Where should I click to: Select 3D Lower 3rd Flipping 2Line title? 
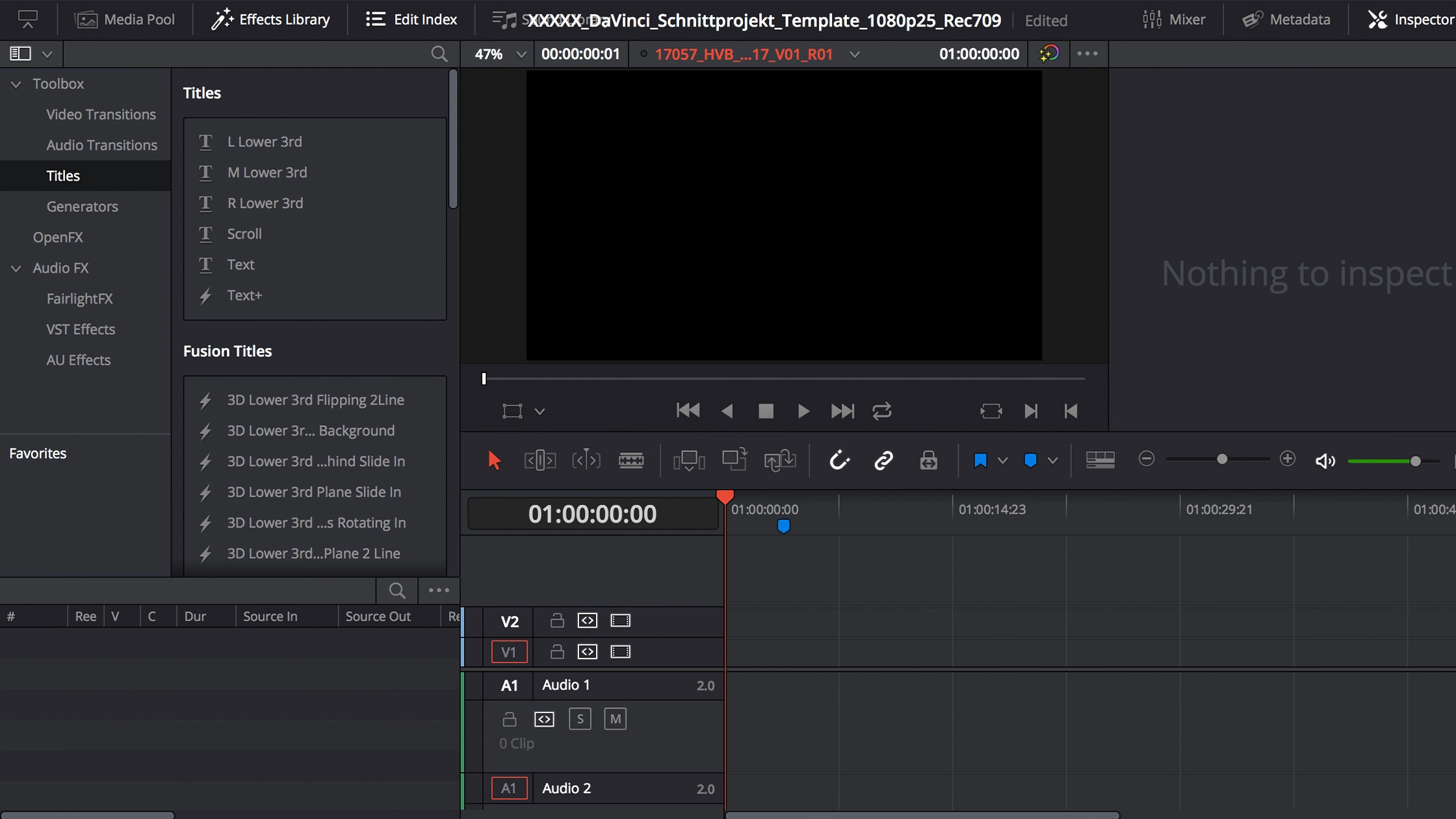tap(315, 400)
